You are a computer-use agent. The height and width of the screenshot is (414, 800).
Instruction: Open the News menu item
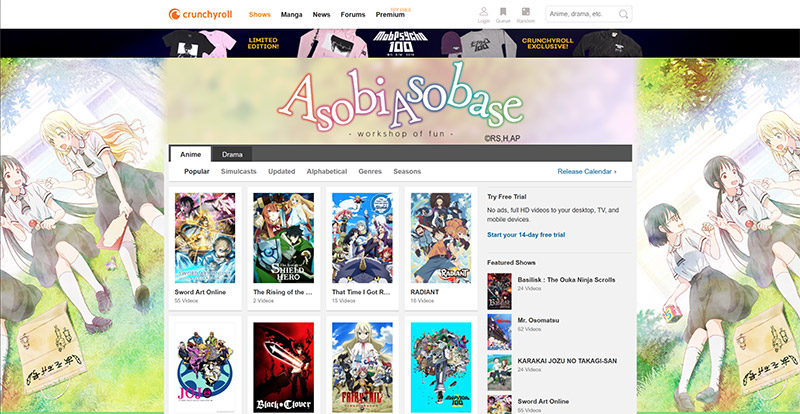[321, 14]
